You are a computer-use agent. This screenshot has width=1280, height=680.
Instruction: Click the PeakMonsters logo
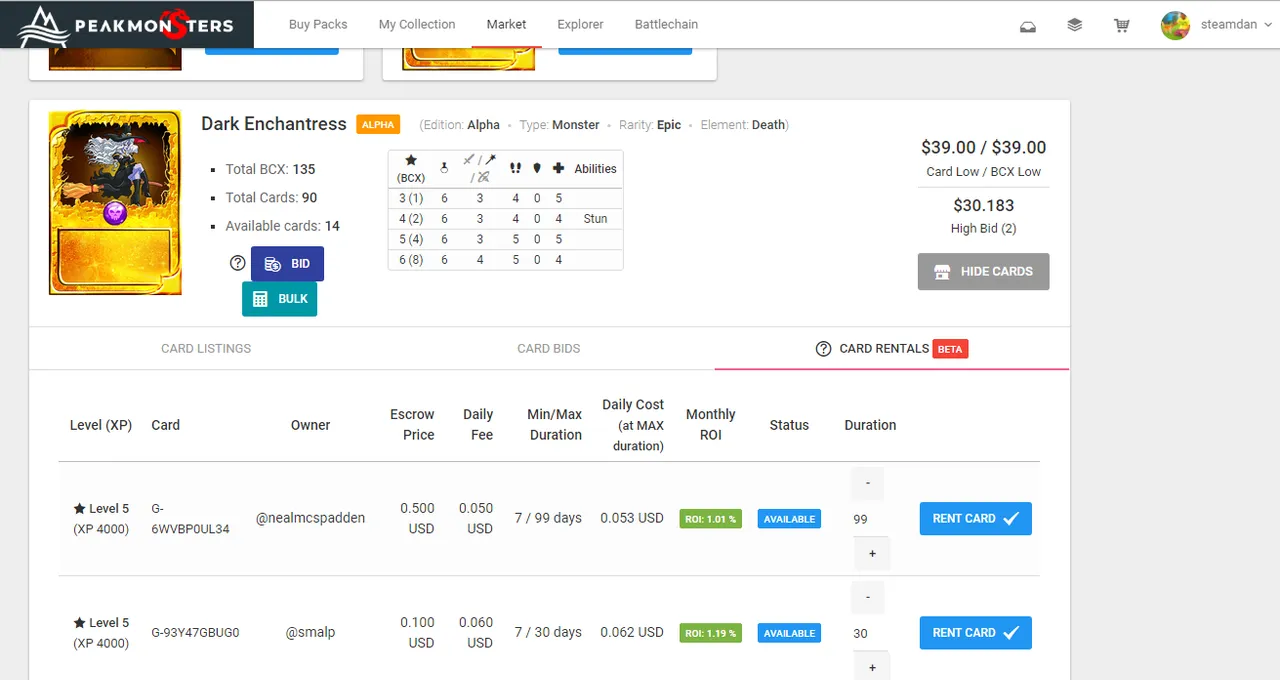(127, 25)
